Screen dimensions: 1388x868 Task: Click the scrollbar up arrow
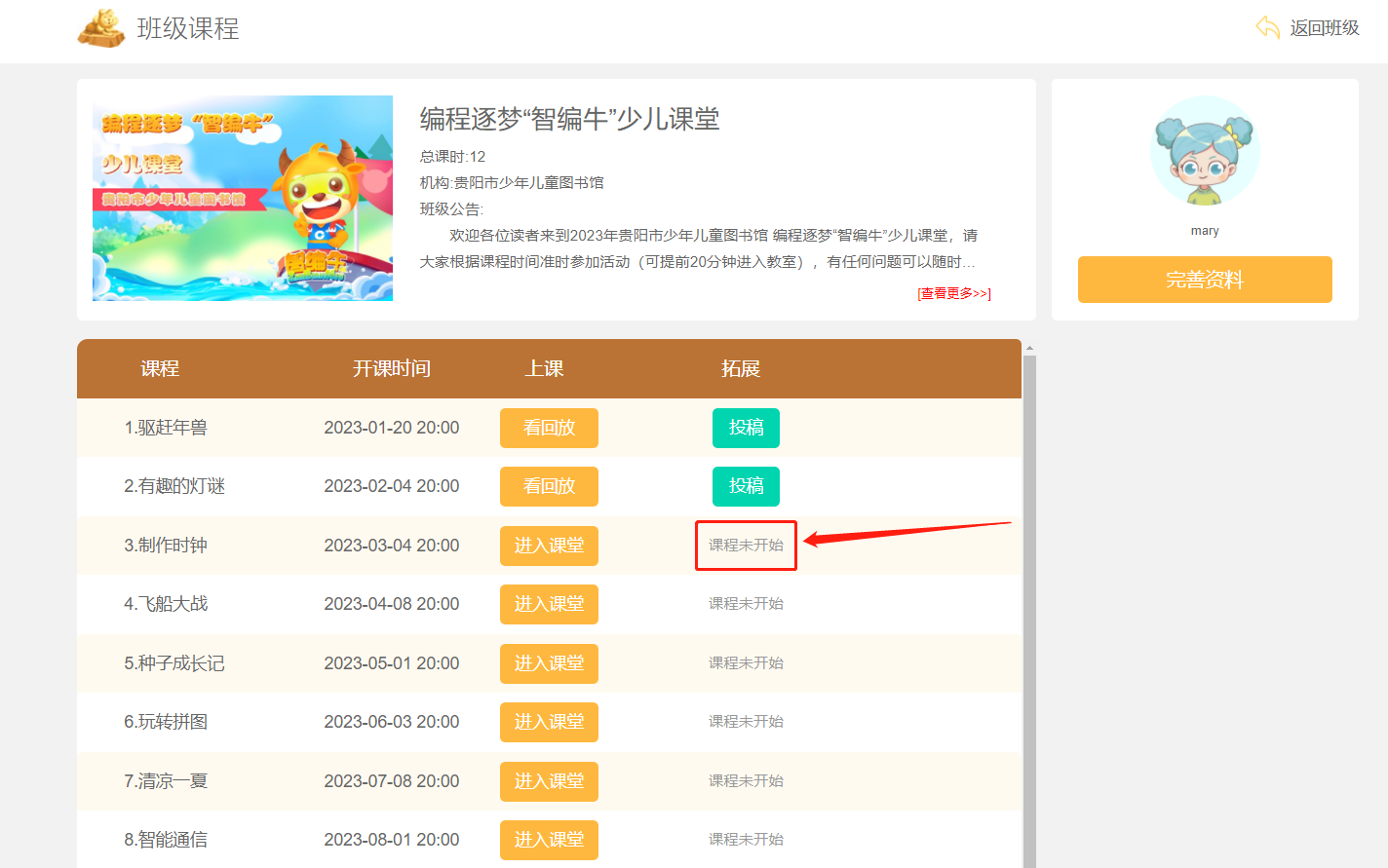[1029, 348]
